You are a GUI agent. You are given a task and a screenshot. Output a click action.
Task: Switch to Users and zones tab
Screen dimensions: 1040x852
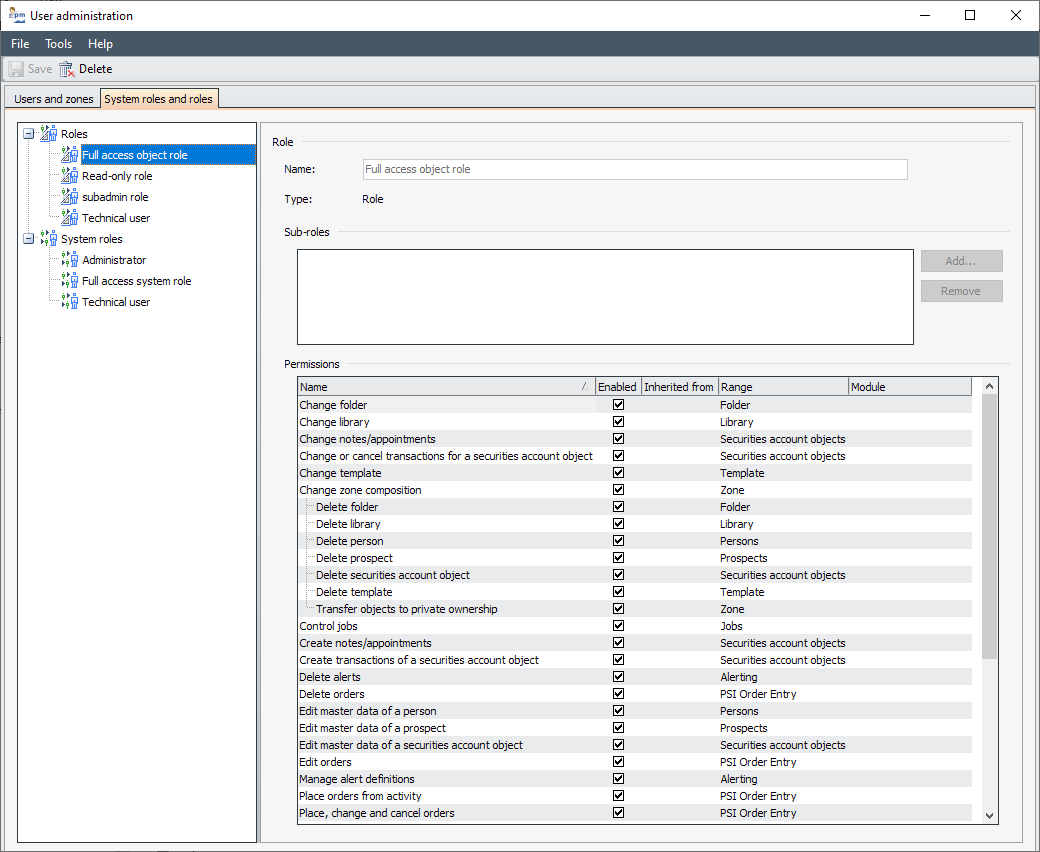(x=54, y=99)
